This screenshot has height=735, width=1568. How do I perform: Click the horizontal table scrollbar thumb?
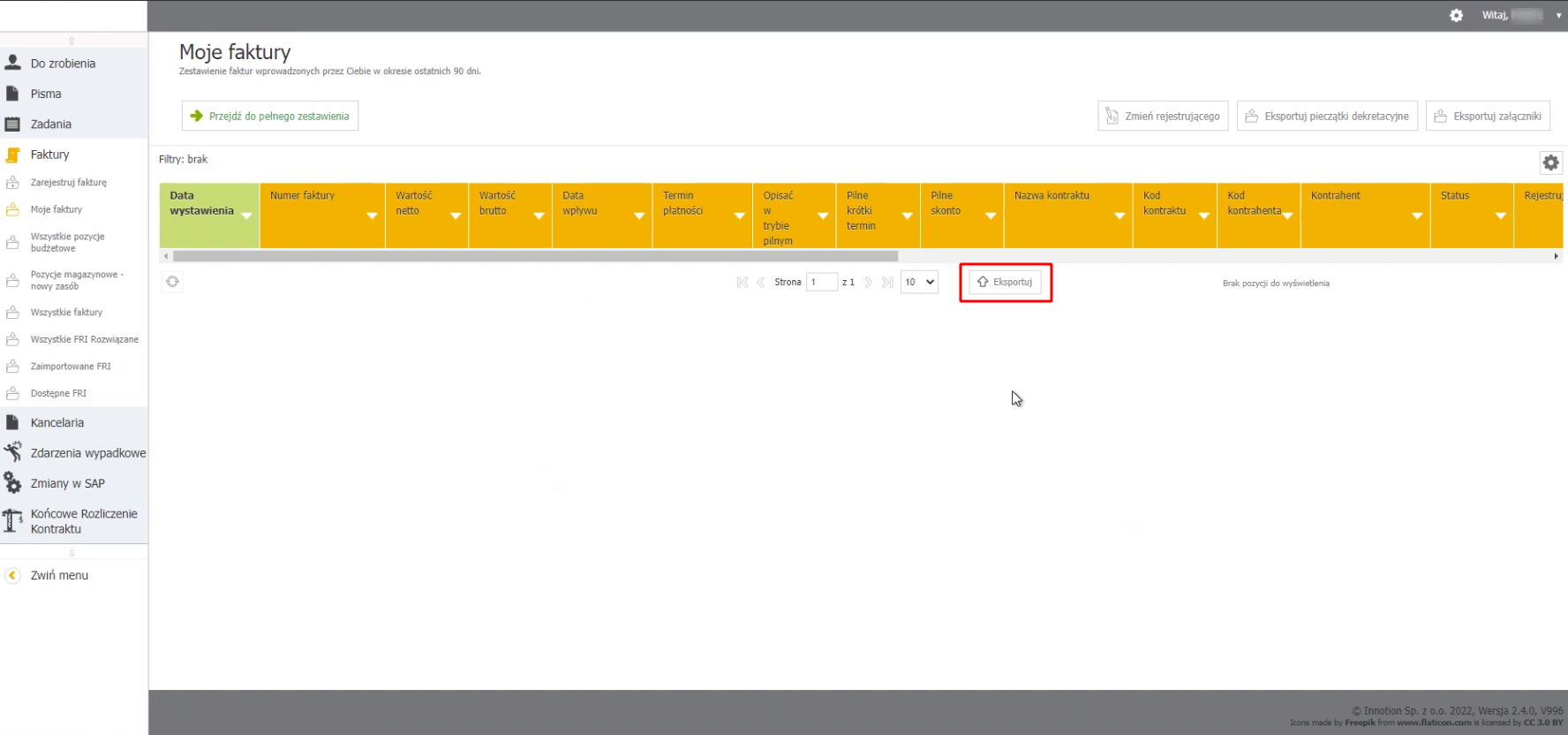(x=536, y=256)
